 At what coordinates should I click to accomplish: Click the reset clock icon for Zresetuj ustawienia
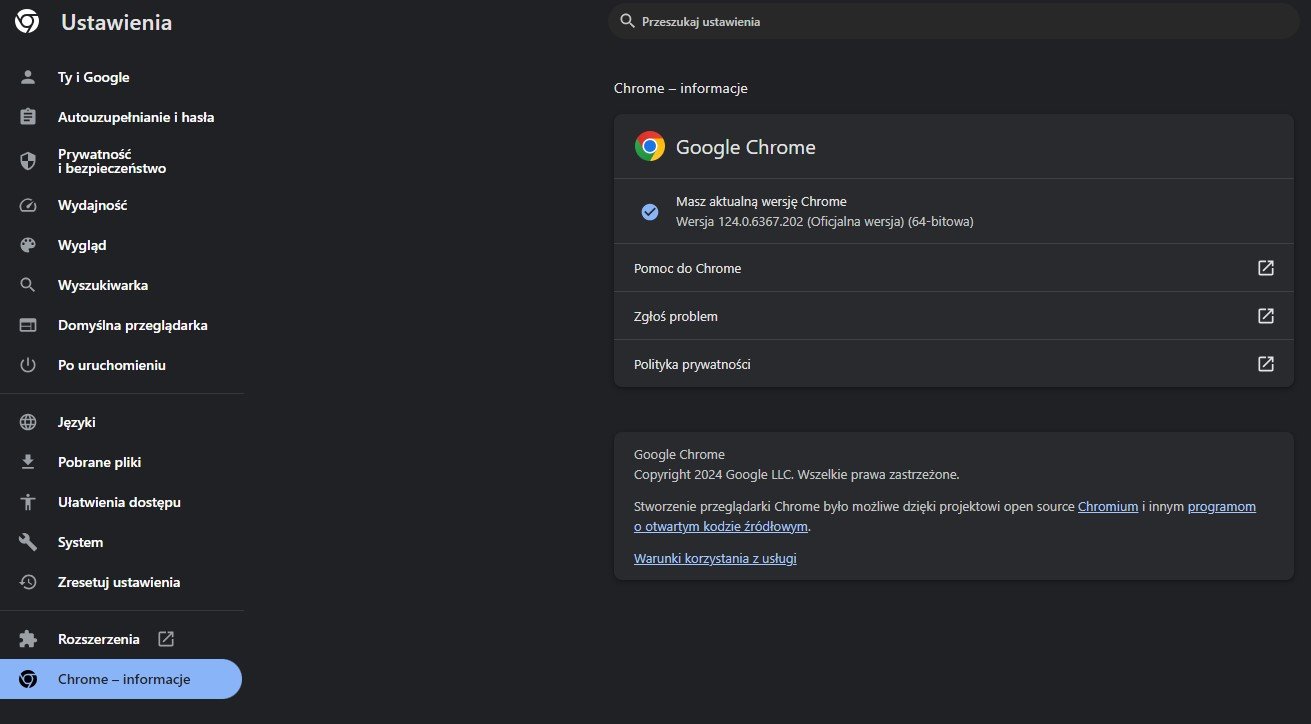coord(28,582)
